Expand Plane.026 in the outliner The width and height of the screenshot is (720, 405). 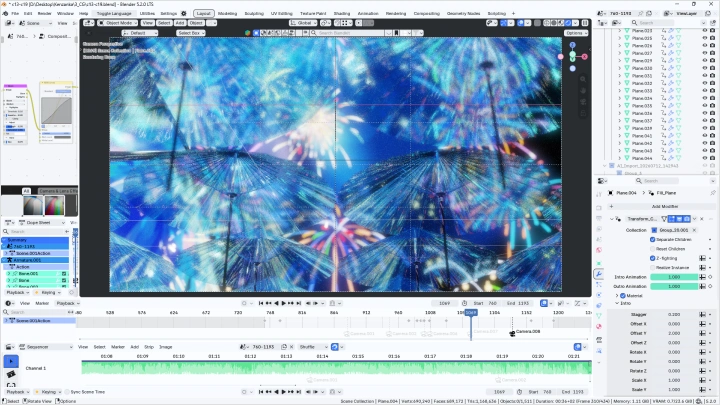pos(619,45)
